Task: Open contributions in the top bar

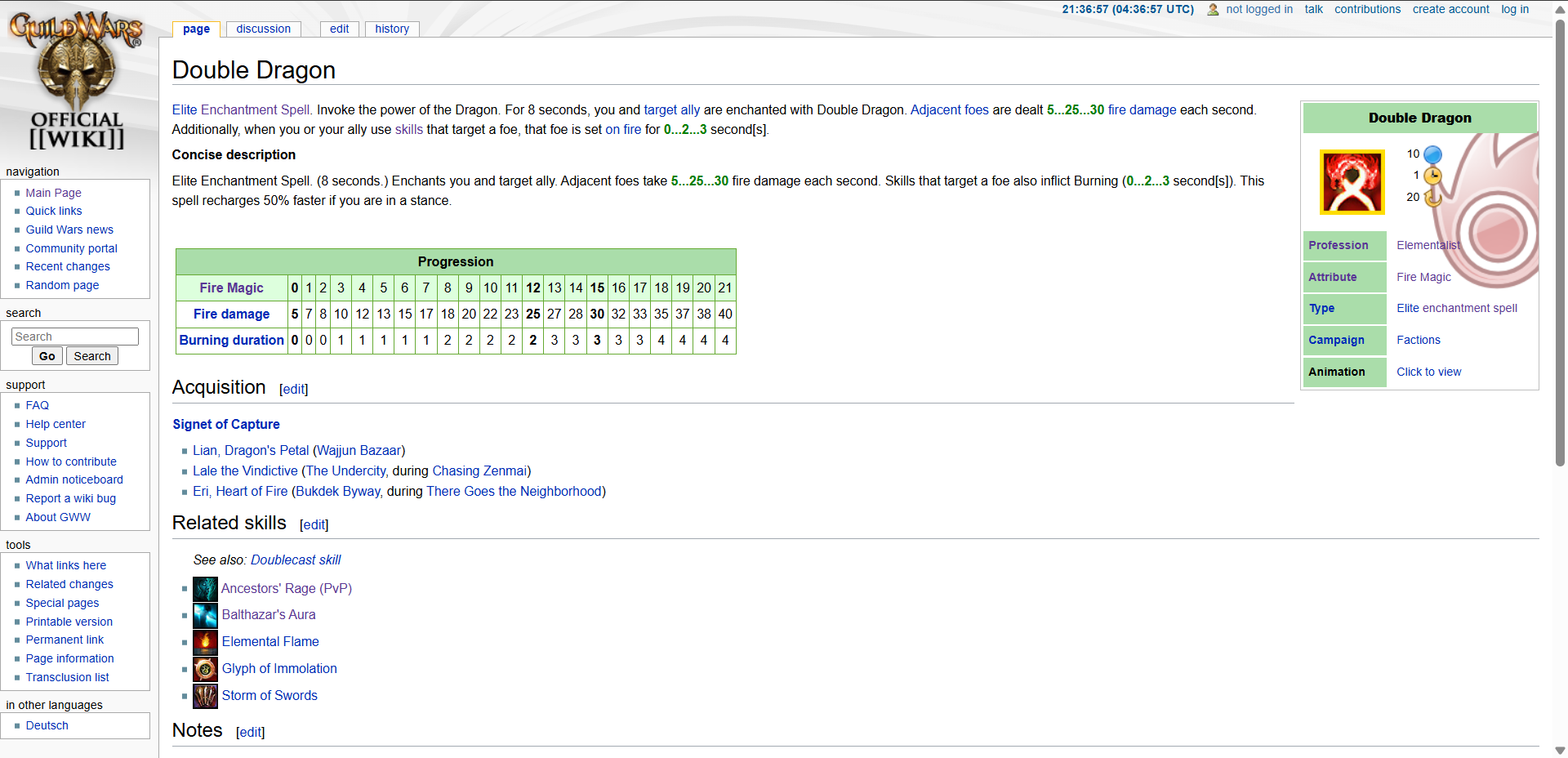Action: [1367, 9]
